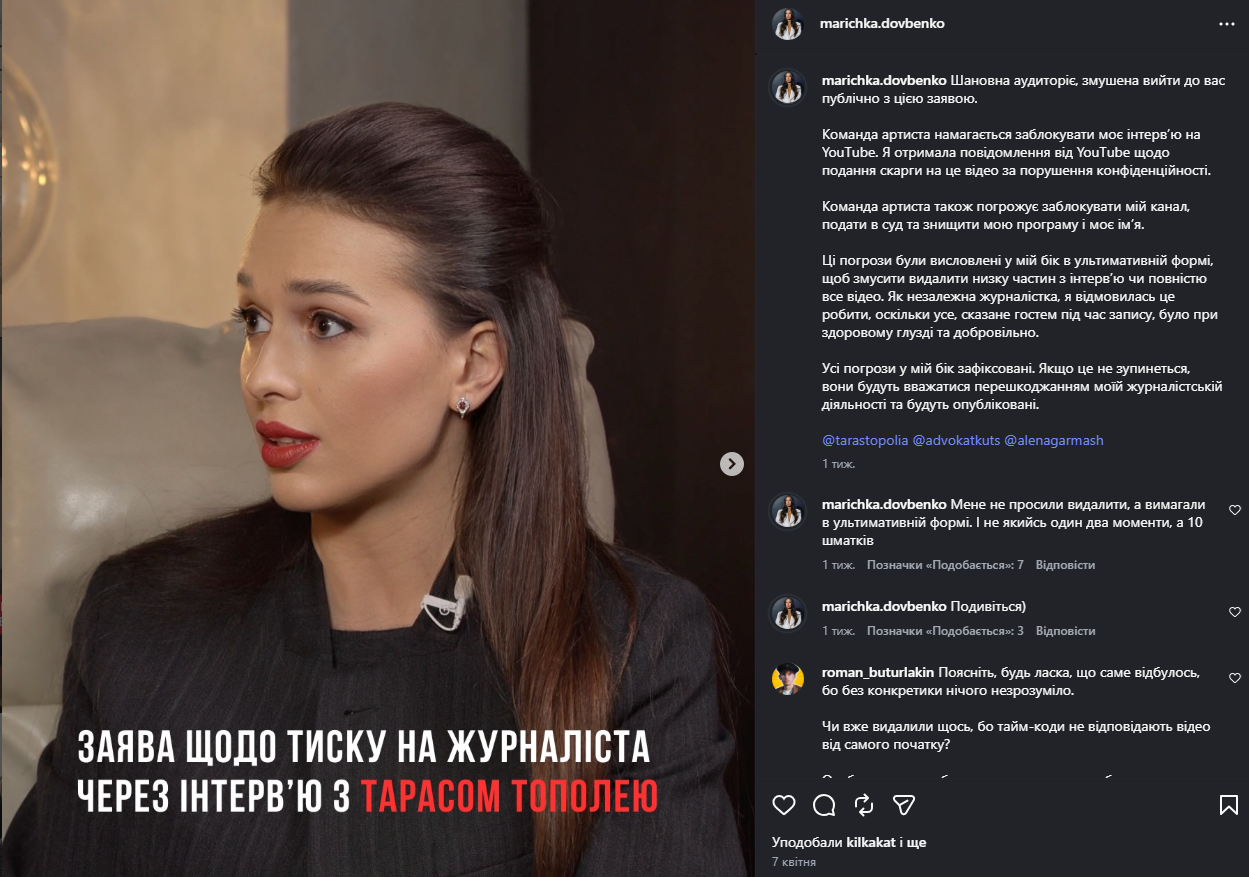Reply to the 'Подивиться)' comment

point(1065,631)
